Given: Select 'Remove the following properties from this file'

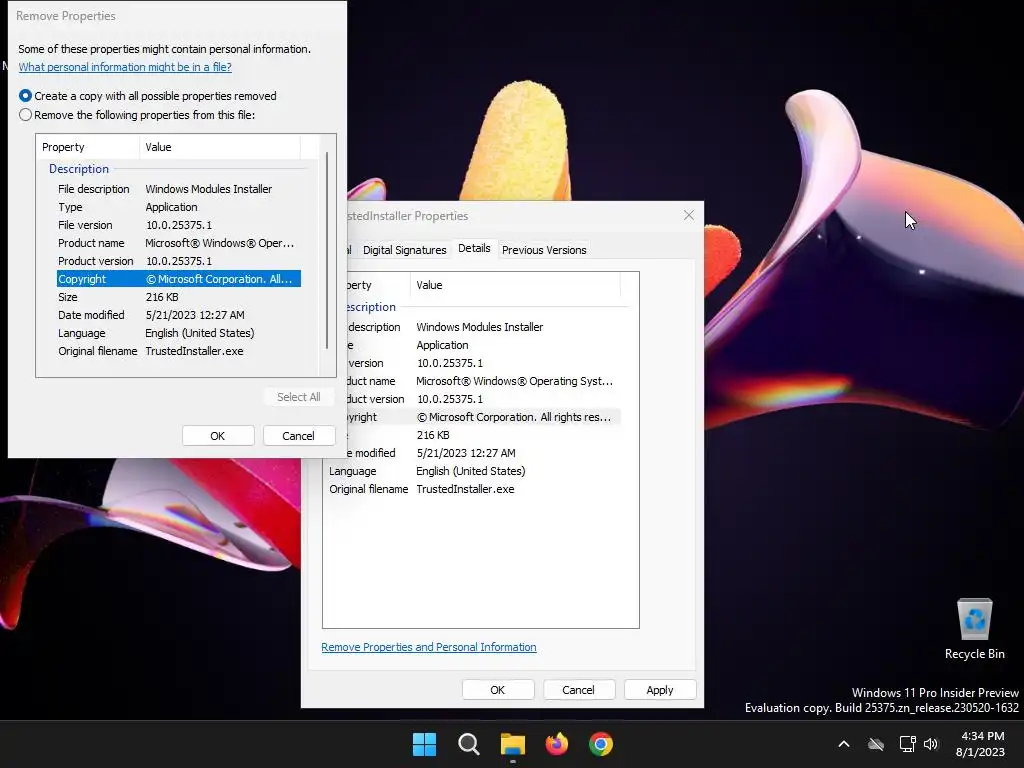Looking at the screenshot, I should click(137, 115).
